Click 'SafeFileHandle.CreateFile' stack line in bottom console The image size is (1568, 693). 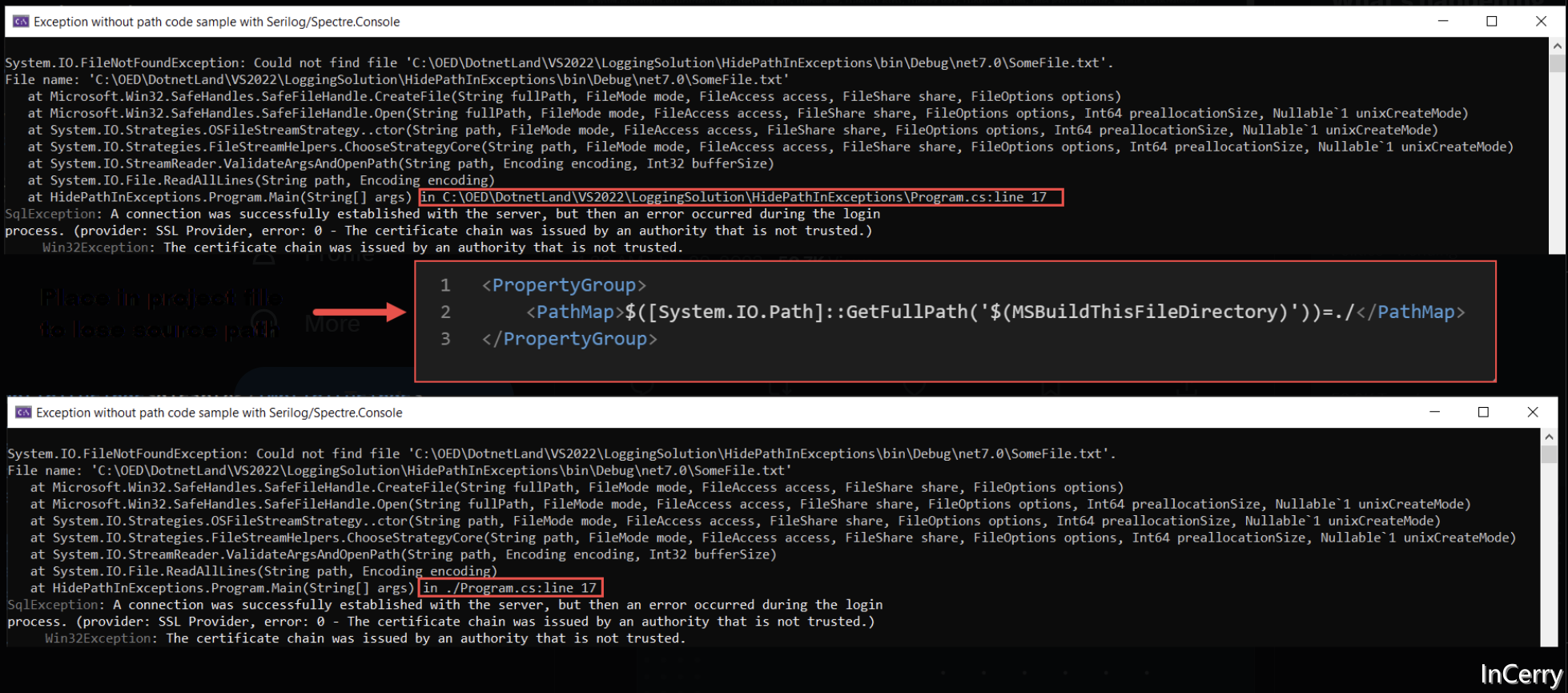pos(577,487)
